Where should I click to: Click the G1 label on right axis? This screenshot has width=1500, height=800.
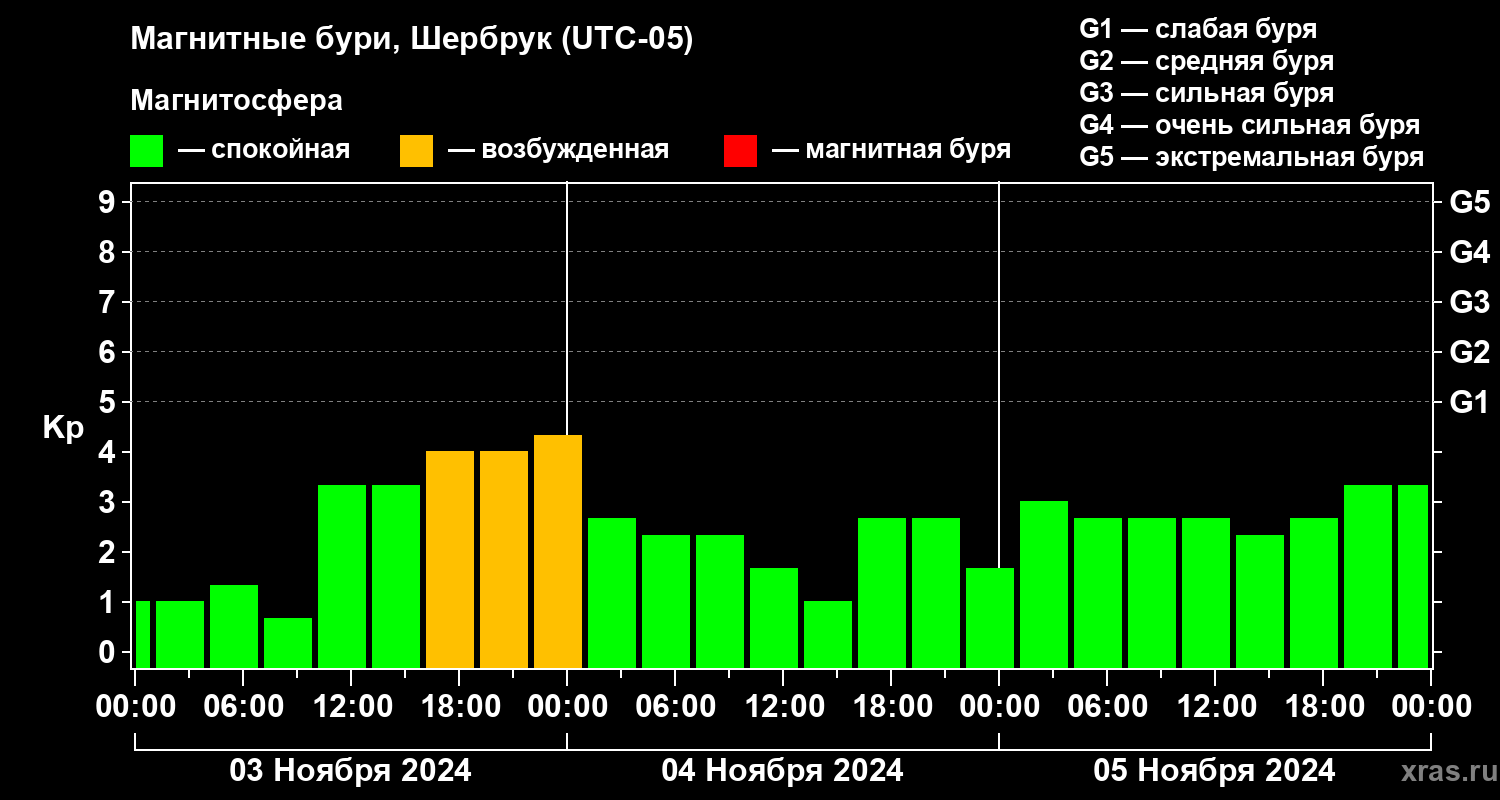click(x=1469, y=402)
